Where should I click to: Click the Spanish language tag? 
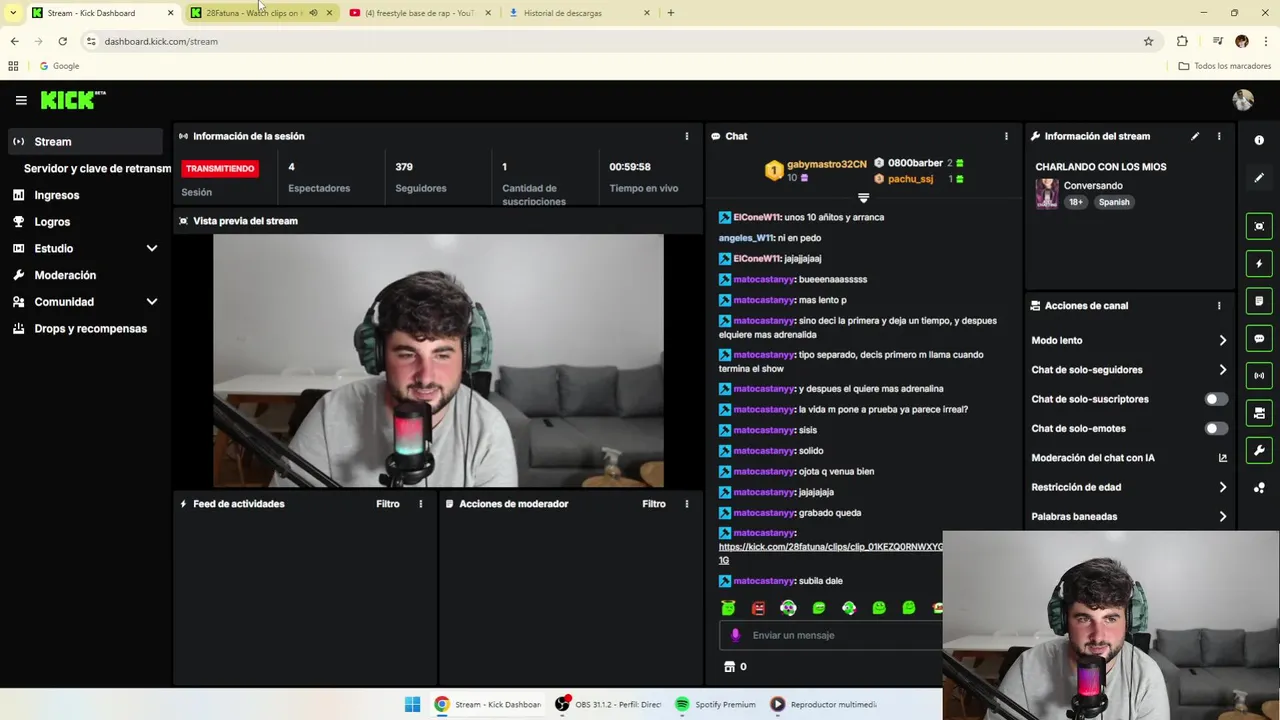[x=1113, y=202]
